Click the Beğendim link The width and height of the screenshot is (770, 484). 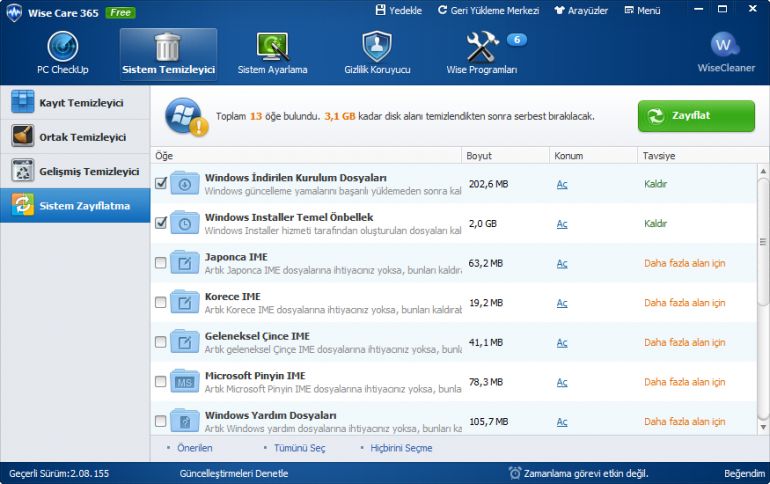pyautogui.click(x=744, y=474)
